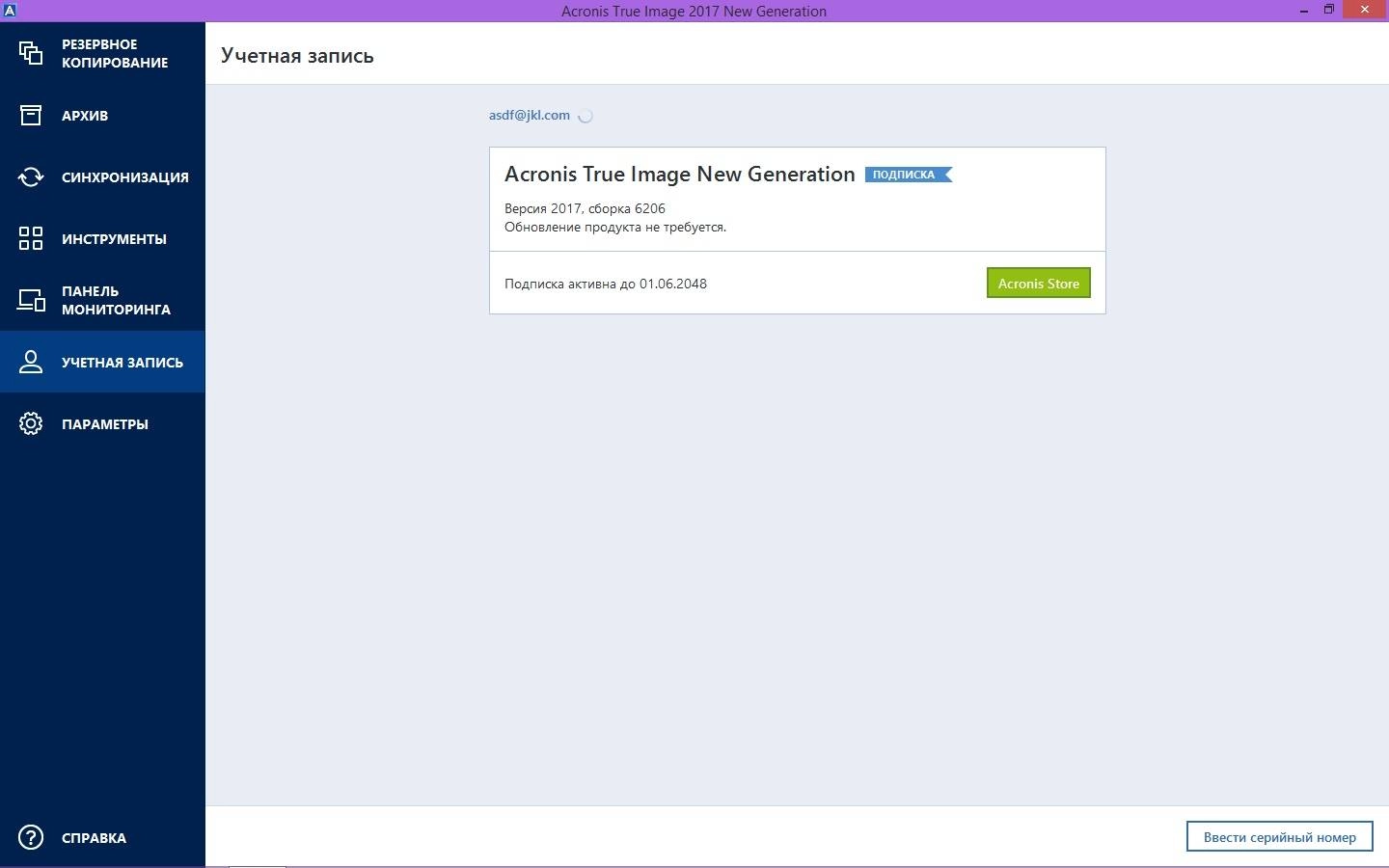The image size is (1389, 868).
Task: Click Ввести серийный номер button
Action: [x=1279, y=837]
